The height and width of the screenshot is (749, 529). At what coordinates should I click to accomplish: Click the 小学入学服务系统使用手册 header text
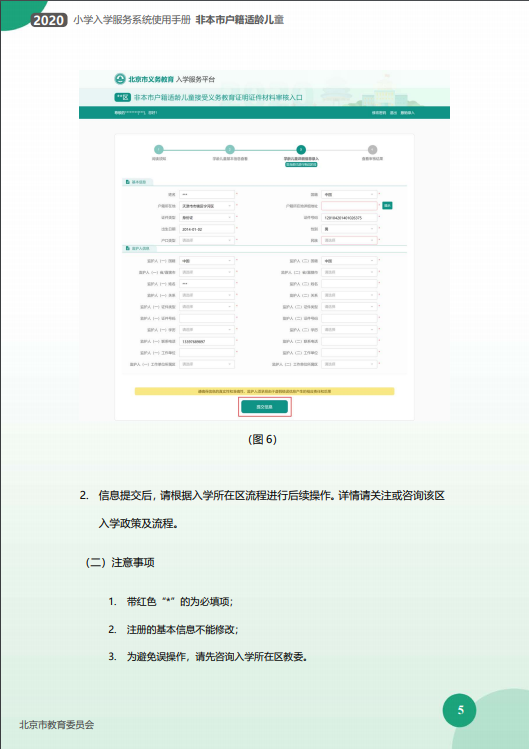[x=132, y=20]
